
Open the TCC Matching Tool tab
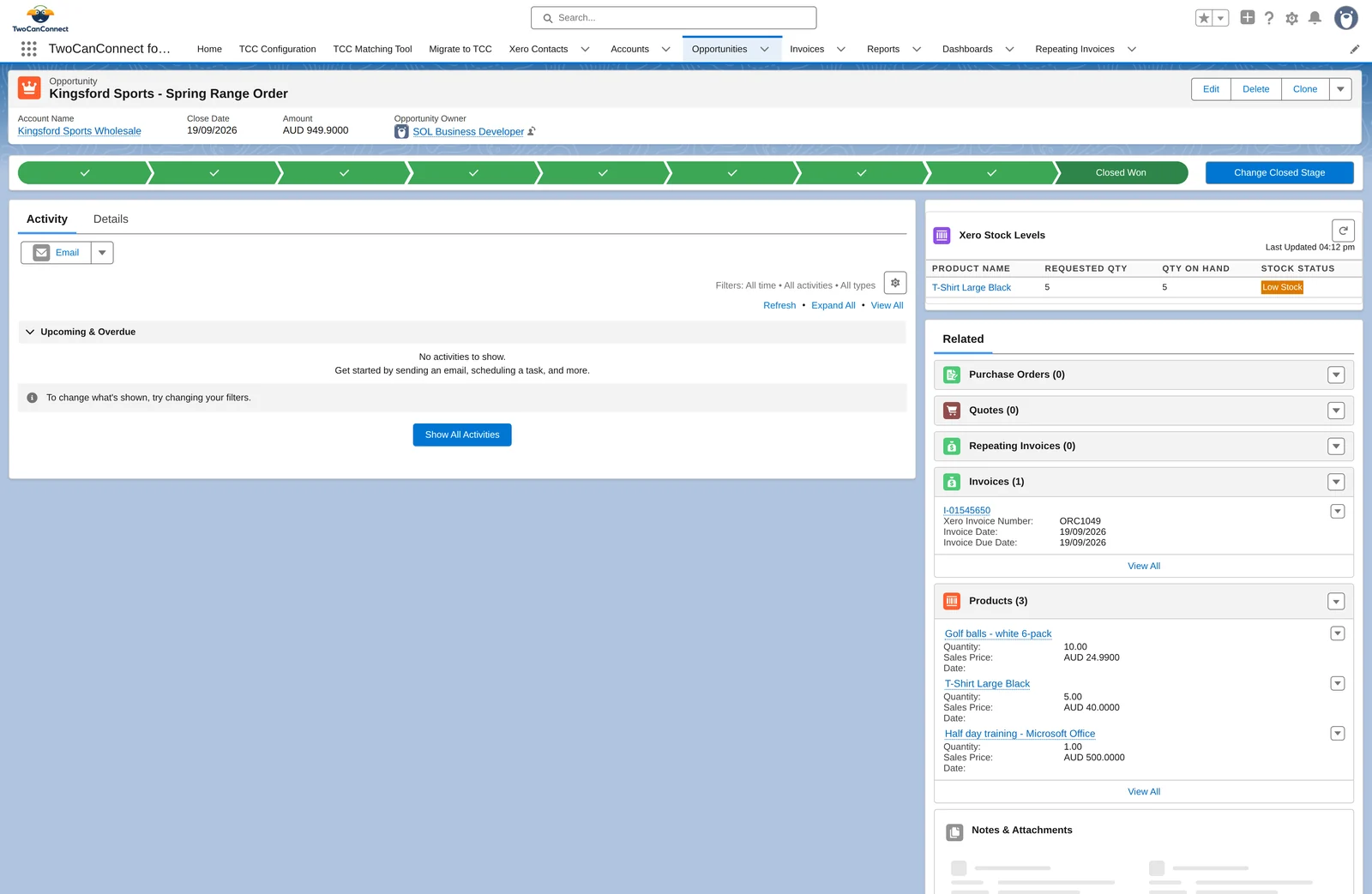tap(372, 49)
